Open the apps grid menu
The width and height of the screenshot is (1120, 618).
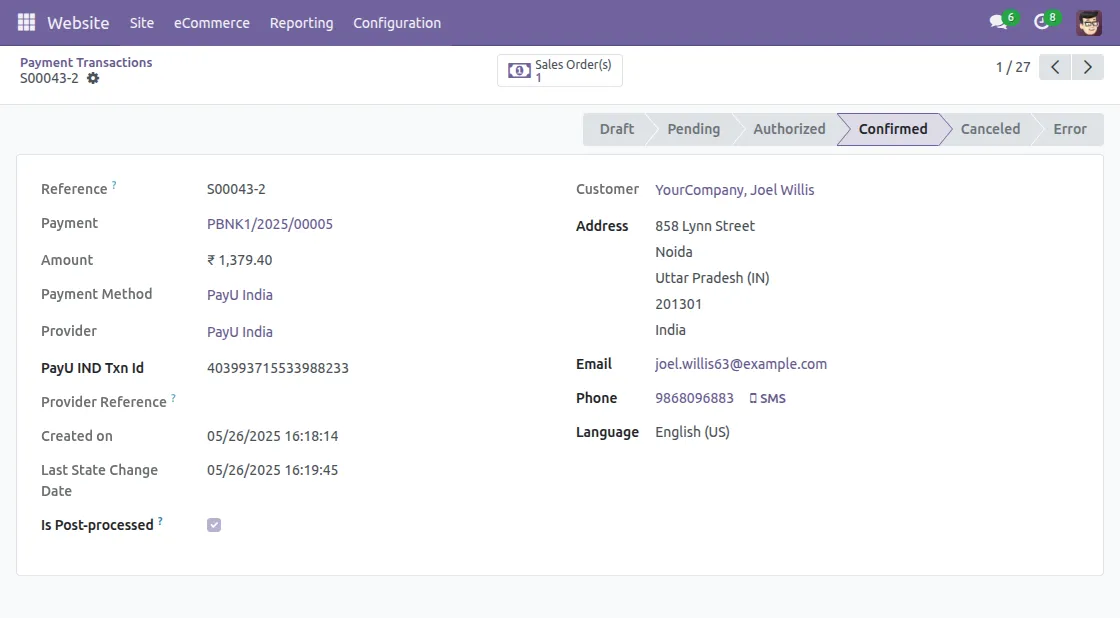25,22
